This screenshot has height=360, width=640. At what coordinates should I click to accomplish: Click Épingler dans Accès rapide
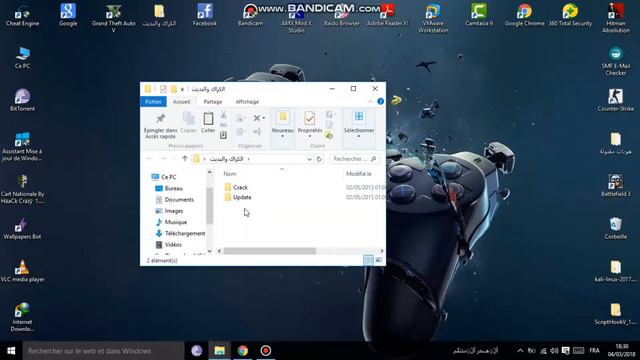(160, 126)
